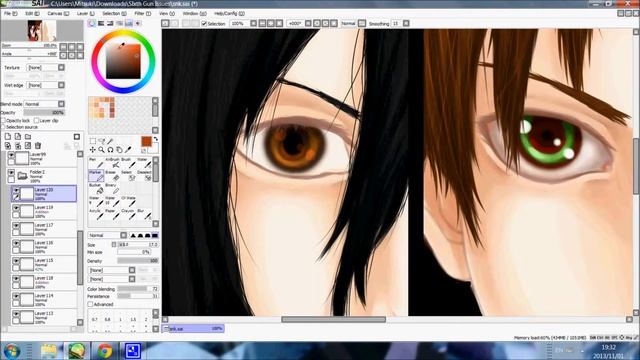Image resolution: width=640 pixels, height=360 pixels.
Task: Pick the lasso selection tool
Action: click(102, 141)
